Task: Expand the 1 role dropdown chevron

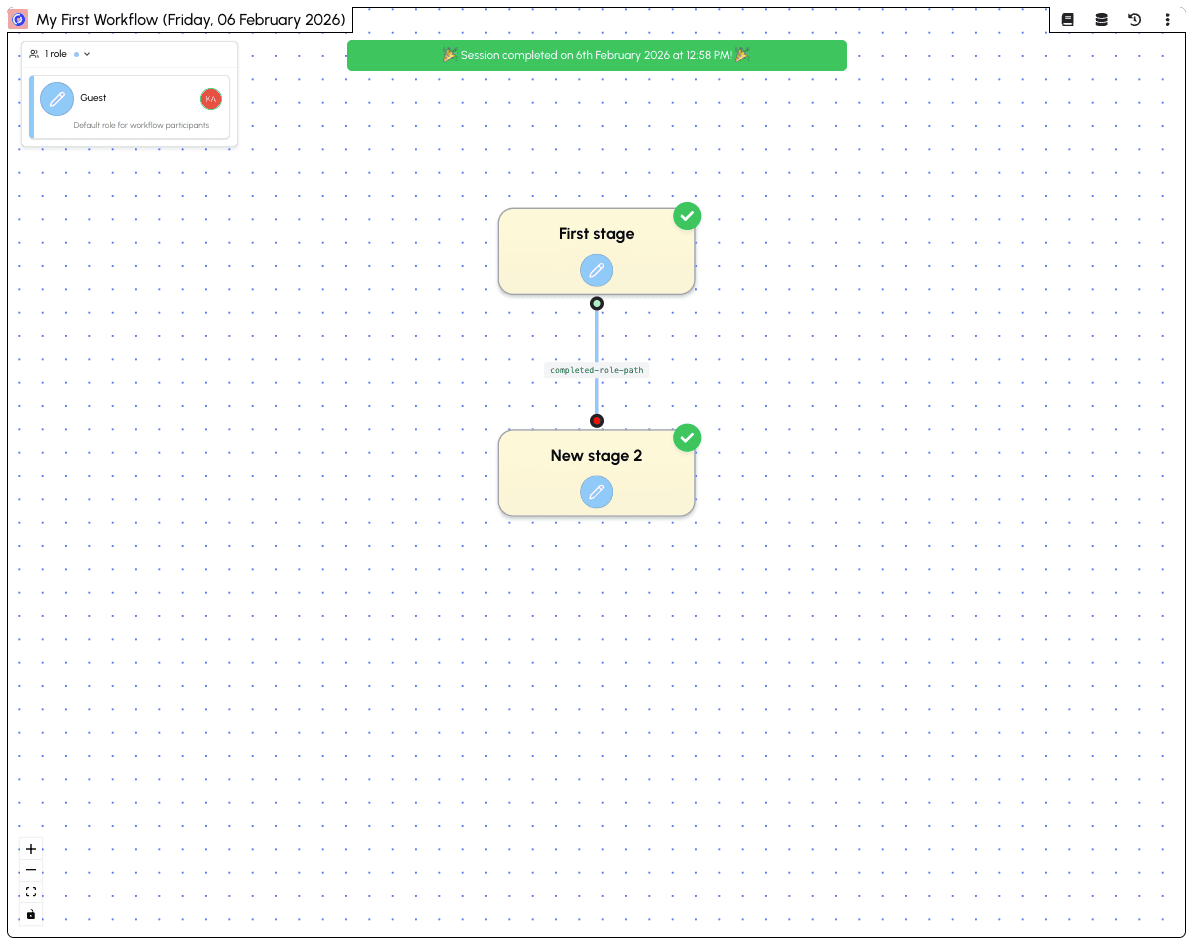Action: coord(87,54)
